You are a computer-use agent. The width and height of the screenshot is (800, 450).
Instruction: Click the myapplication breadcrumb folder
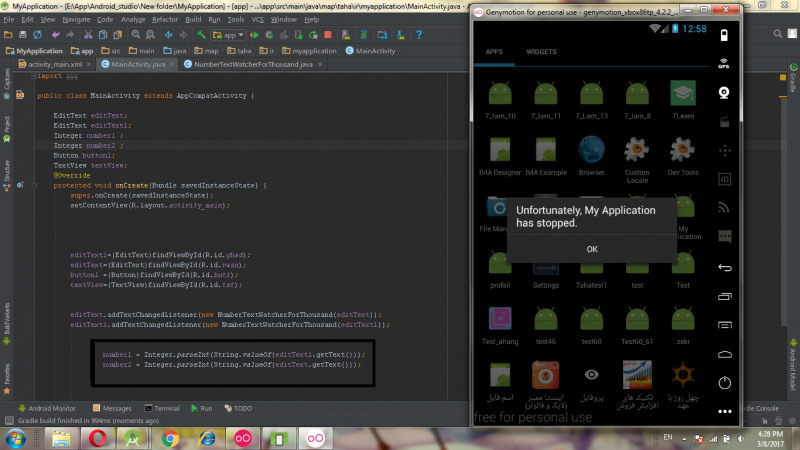[309, 51]
